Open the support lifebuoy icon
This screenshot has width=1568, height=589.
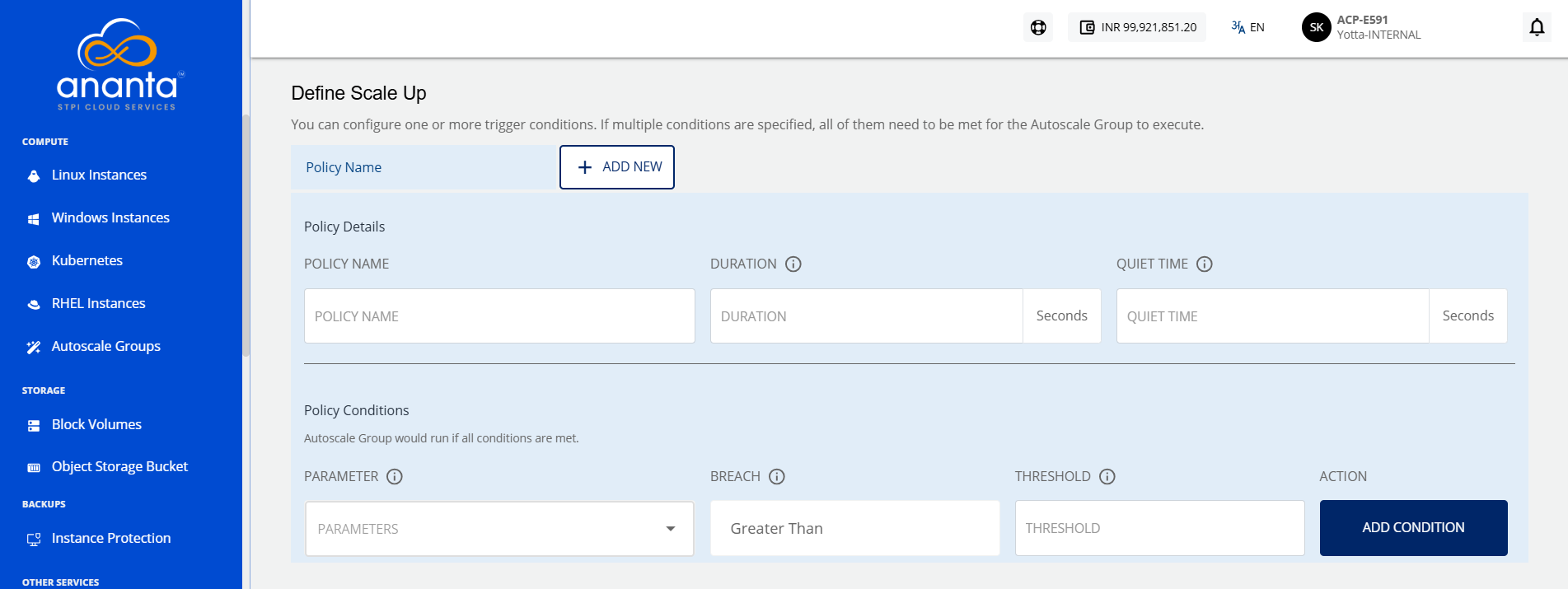1038,27
